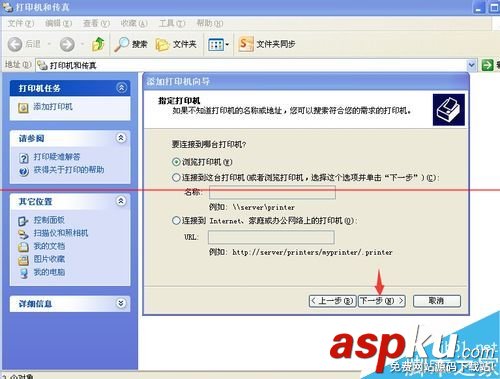Viewport: 500px width, 379px height.
Task: Open the Help (帮助) menu
Action: click(210, 23)
